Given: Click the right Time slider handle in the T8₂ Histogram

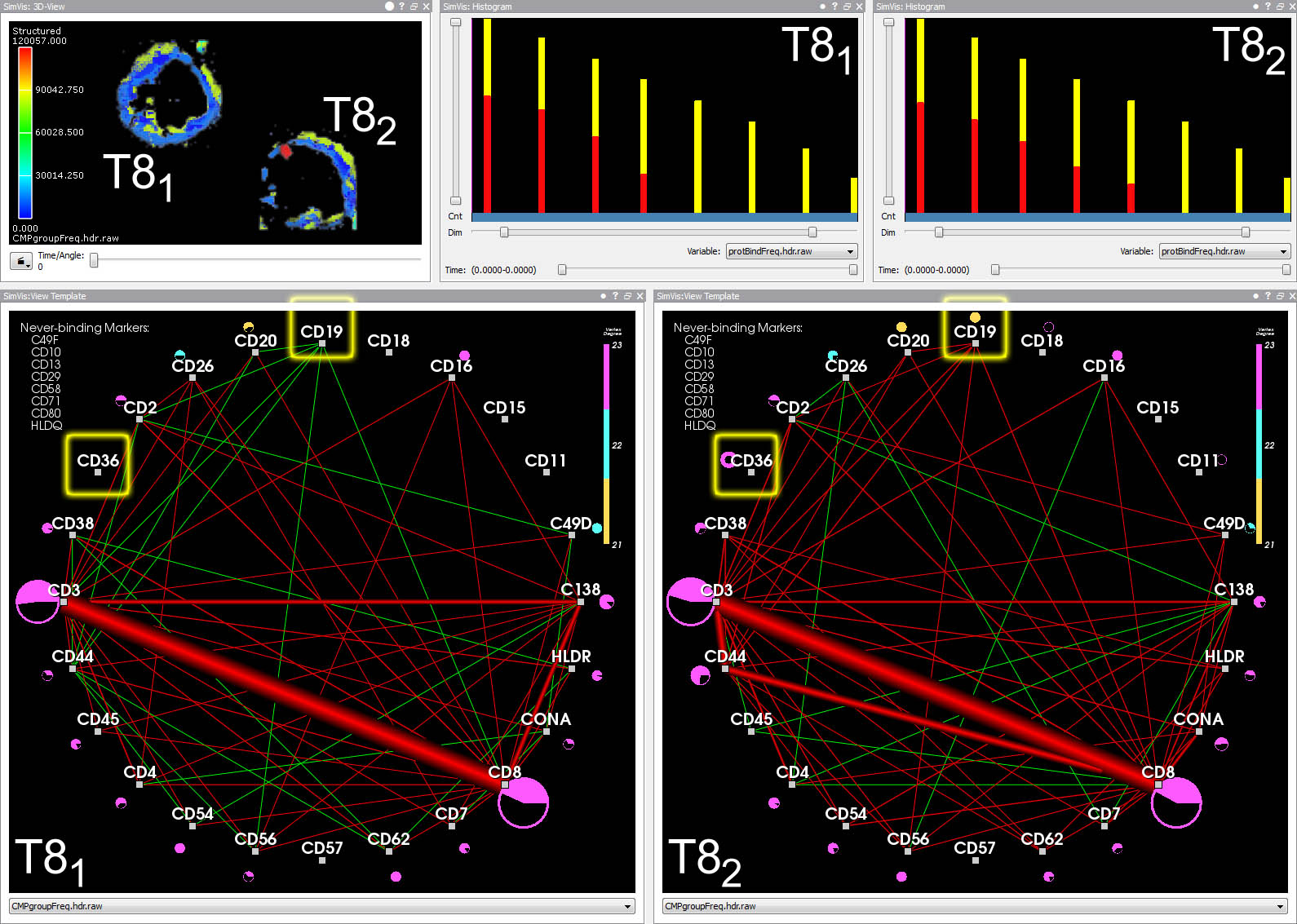Looking at the screenshot, I should [x=1286, y=269].
